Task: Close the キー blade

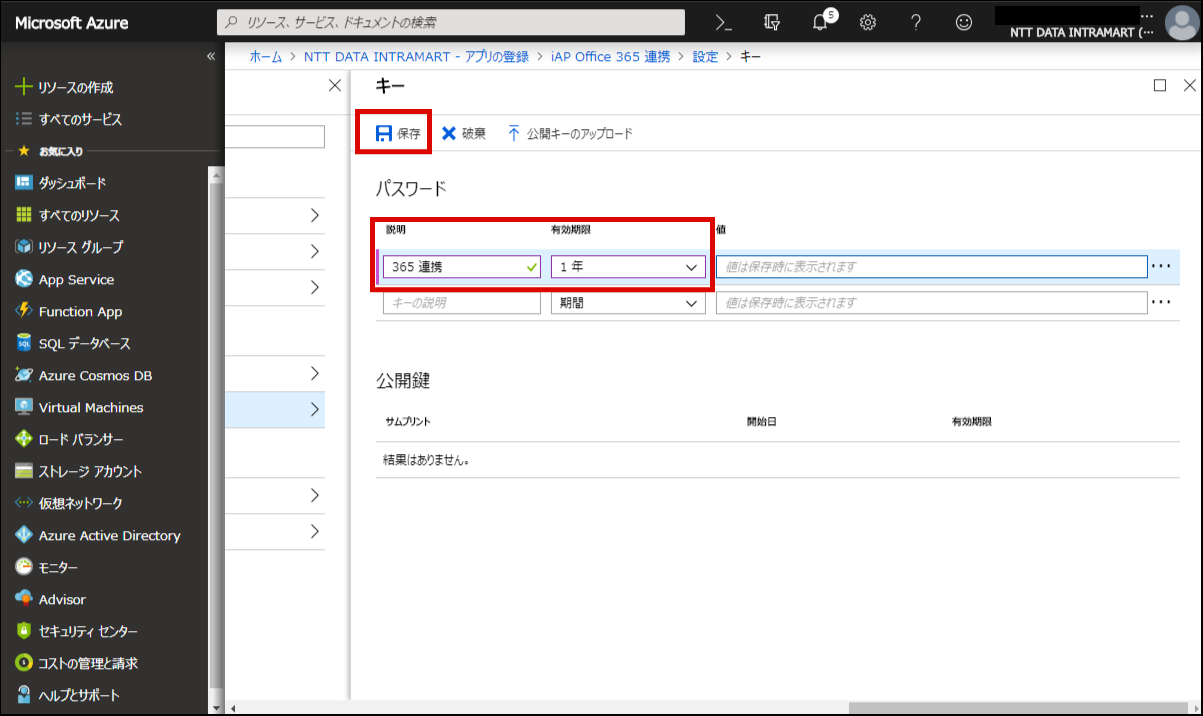Action: coord(1190,86)
